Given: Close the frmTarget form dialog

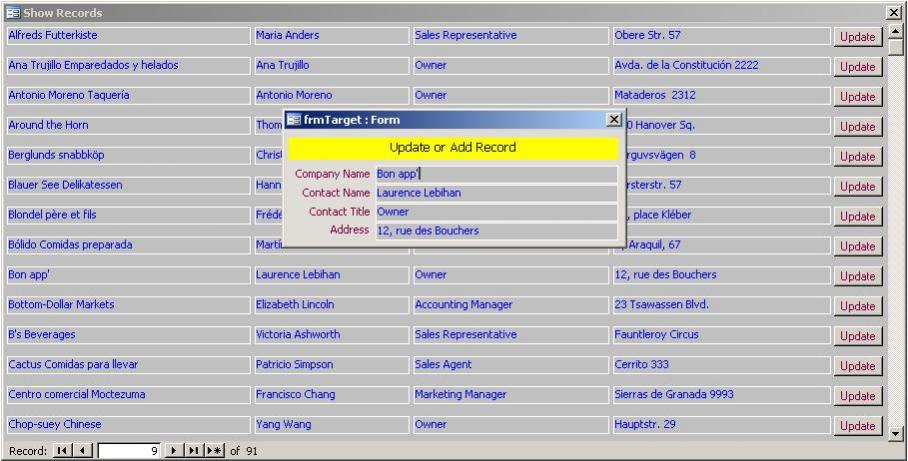Looking at the screenshot, I should click(x=614, y=119).
